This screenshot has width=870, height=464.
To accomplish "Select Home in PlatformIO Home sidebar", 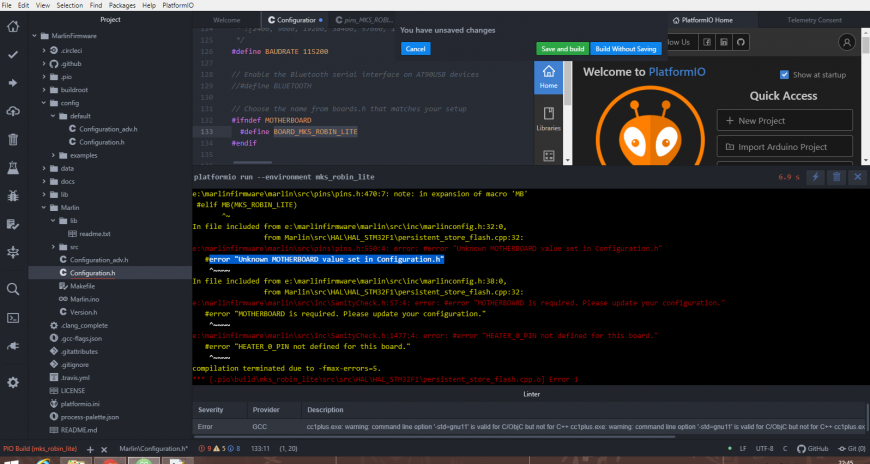I will (x=548, y=77).
